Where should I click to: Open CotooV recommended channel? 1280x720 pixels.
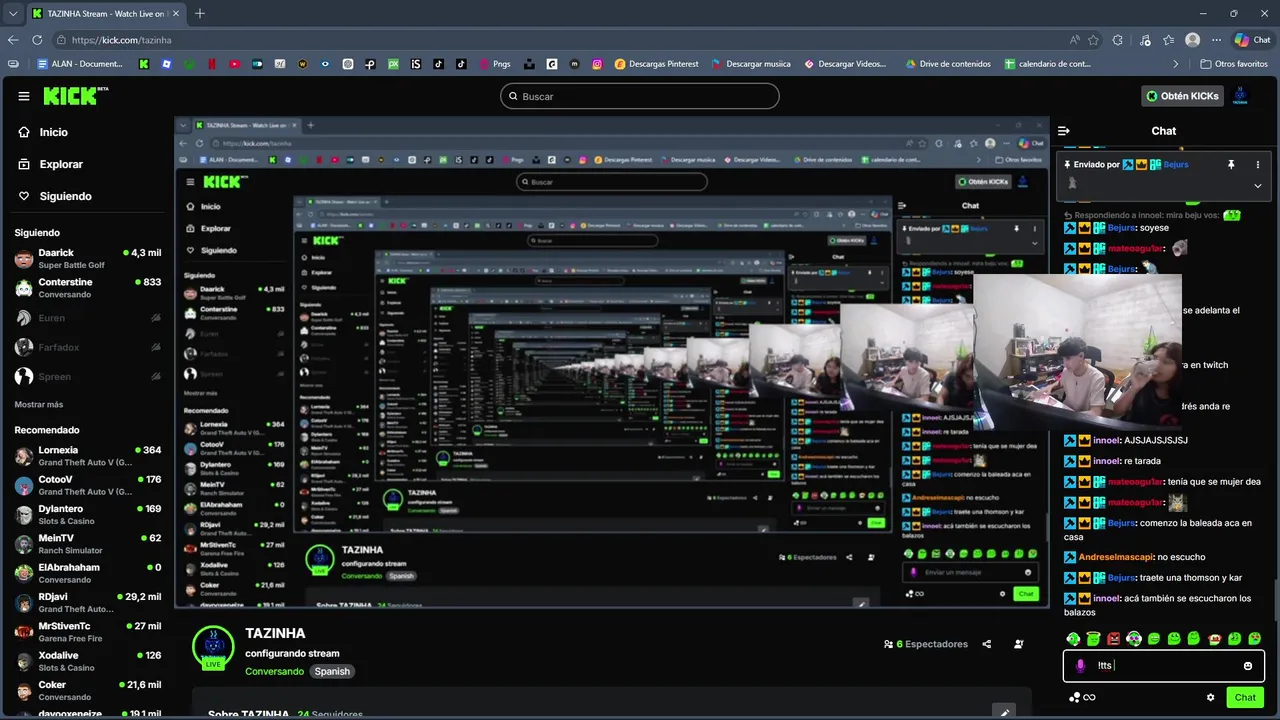(x=87, y=485)
